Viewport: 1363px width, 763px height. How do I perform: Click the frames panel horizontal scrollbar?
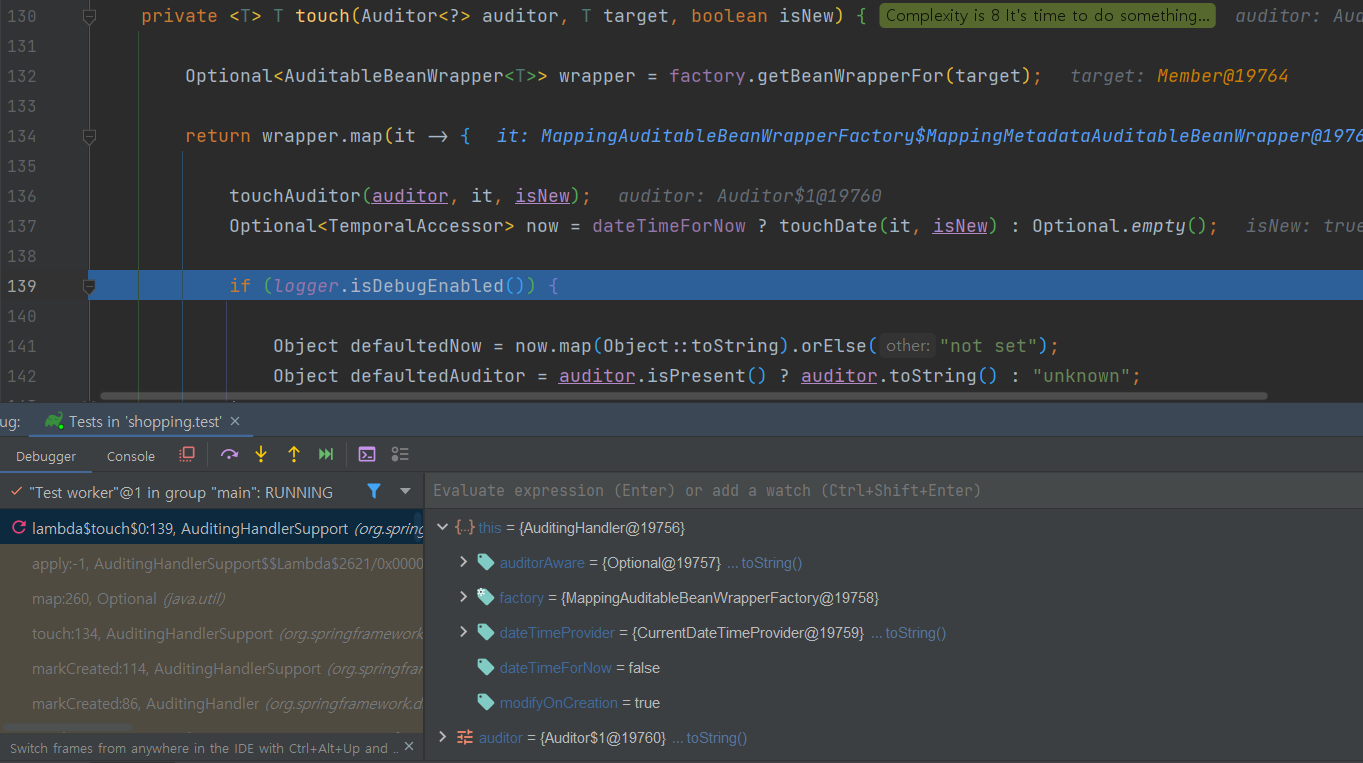(68, 728)
